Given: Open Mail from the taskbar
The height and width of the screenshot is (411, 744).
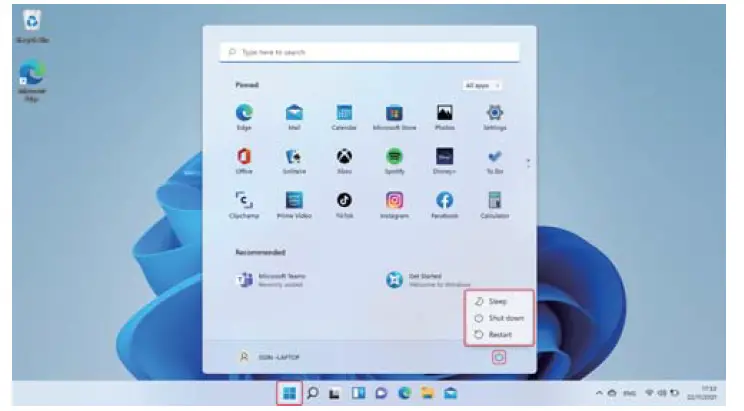Looking at the screenshot, I should point(450,393).
